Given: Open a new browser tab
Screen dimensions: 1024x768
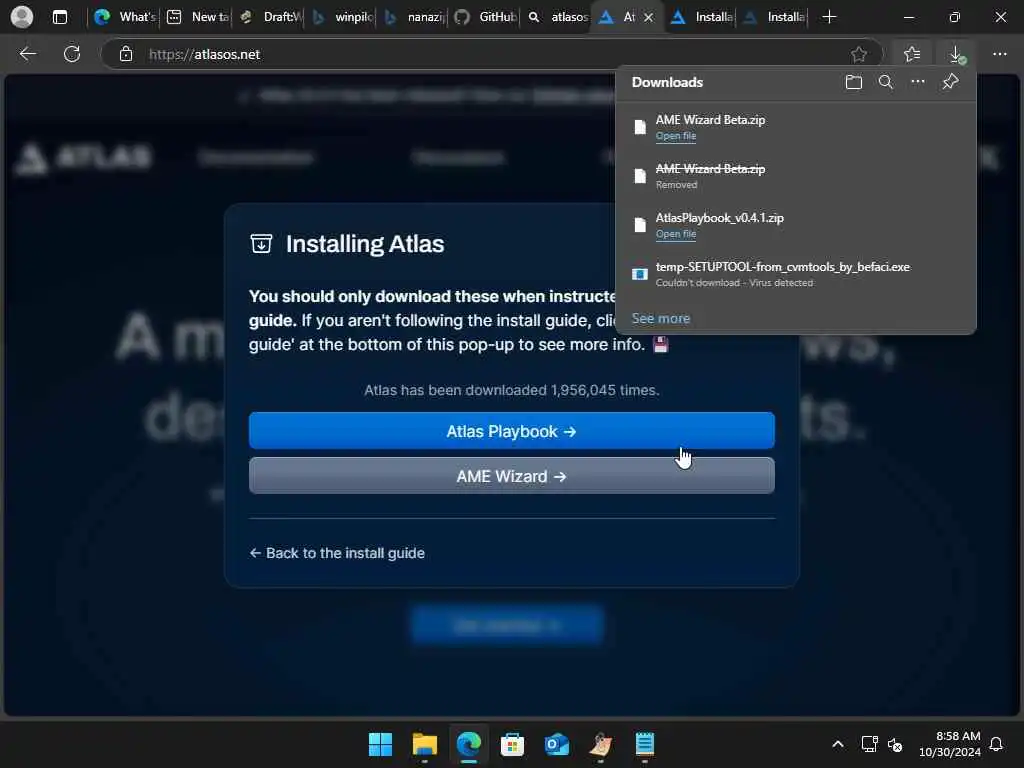Looking at the screenshot, I should pos(829,17).
